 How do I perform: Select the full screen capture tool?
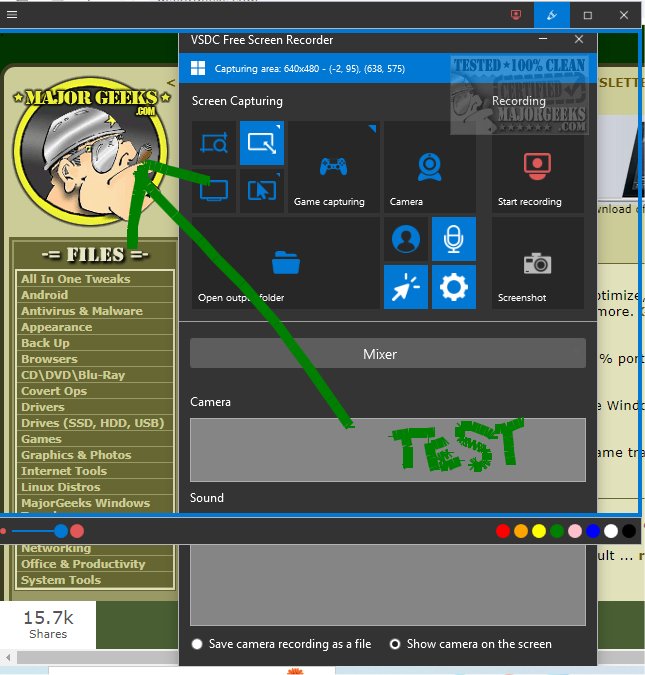click(x=214, y=191)
